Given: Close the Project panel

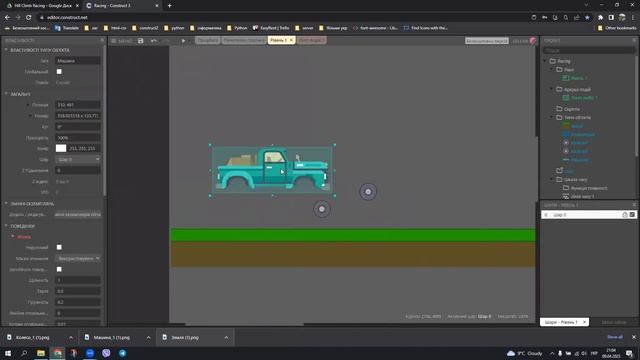Looking at the screenshot, I should (634, 40).
